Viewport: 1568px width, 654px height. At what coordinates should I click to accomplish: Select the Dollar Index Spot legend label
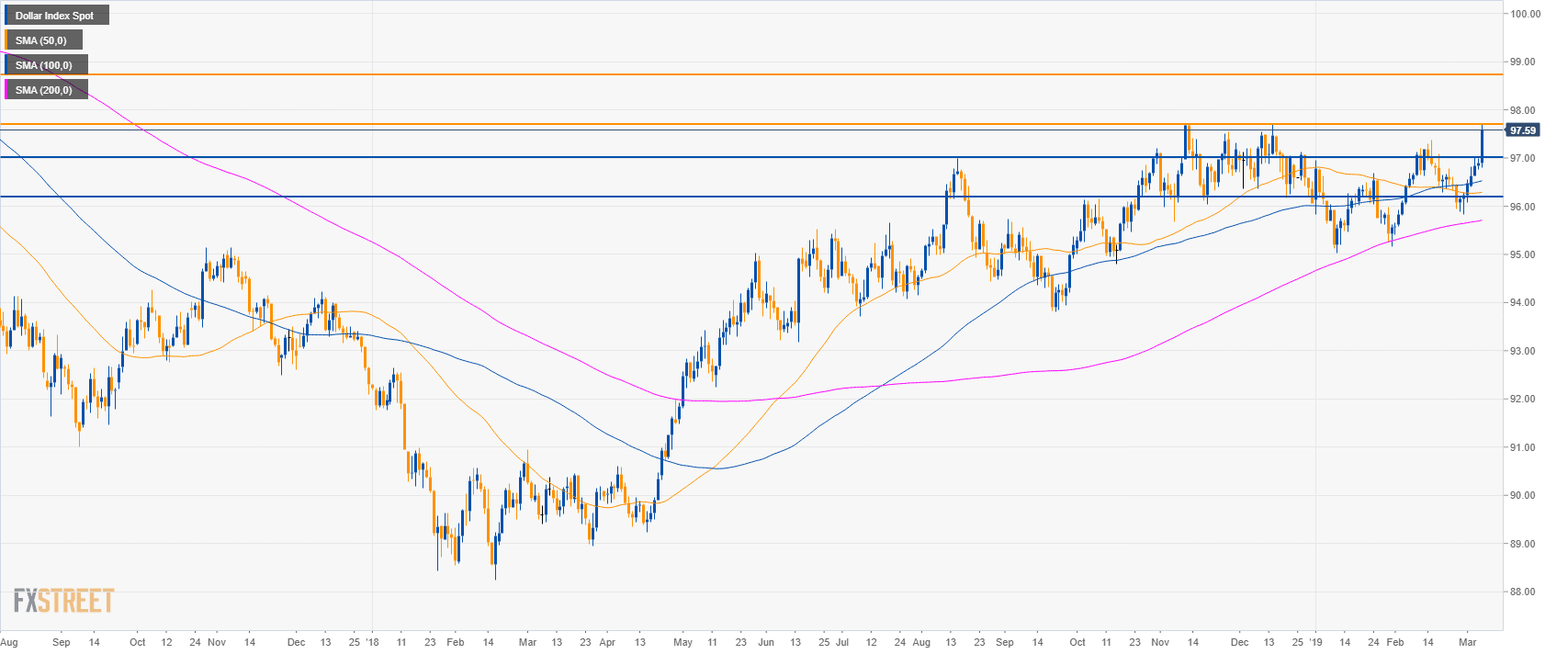click(x=55, y=16)
